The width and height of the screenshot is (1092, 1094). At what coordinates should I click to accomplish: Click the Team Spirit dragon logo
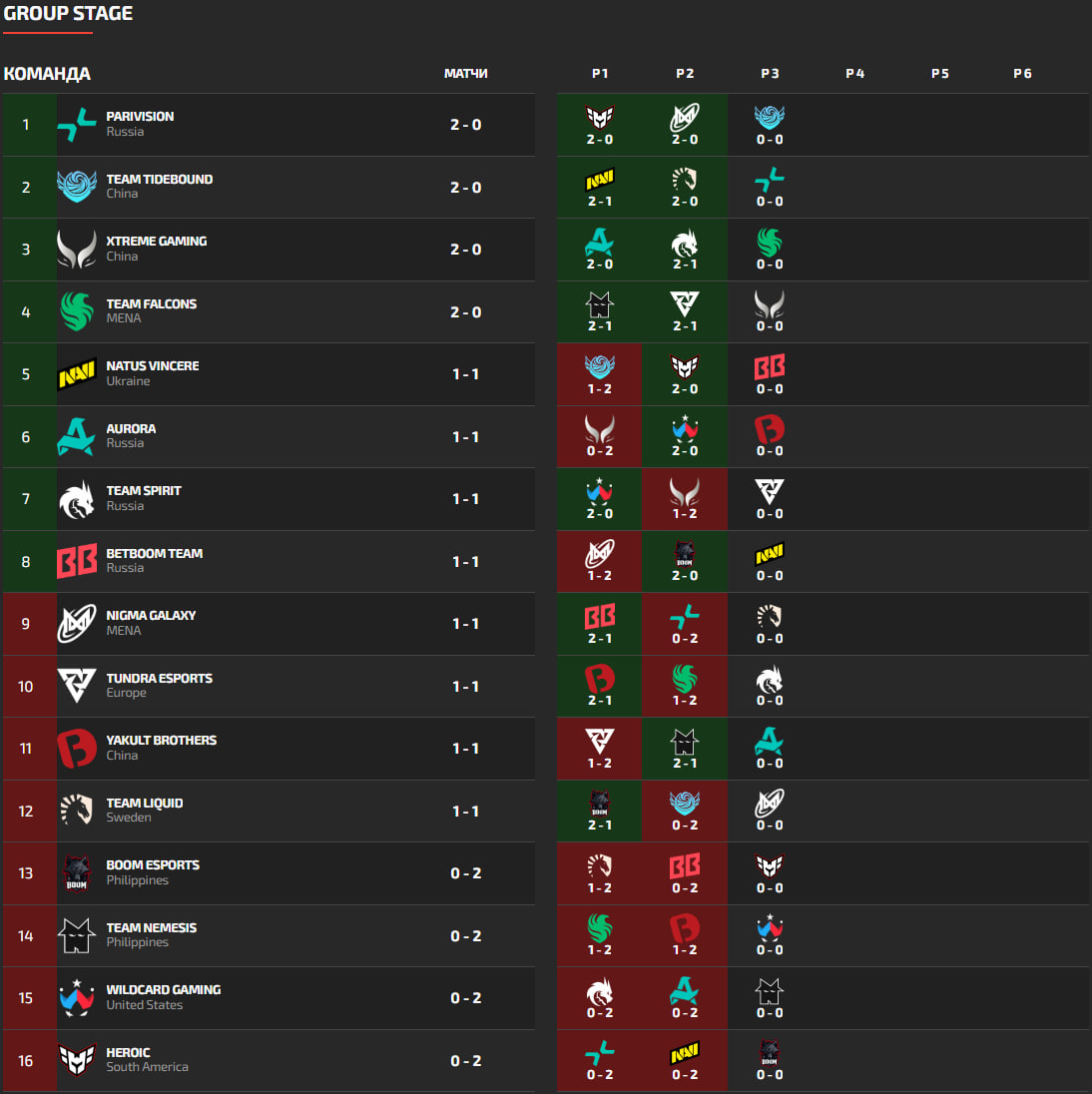[77, 499]
